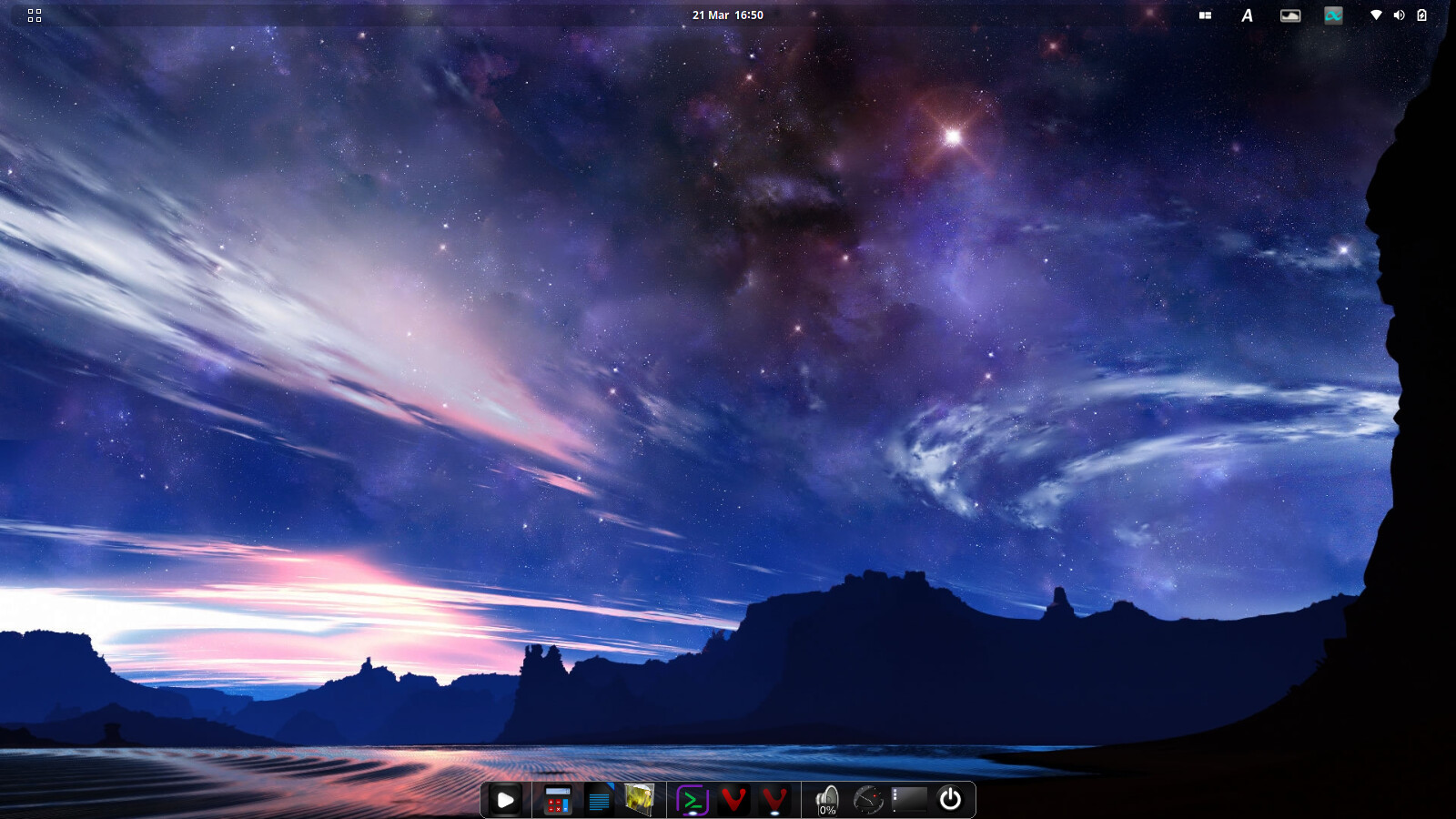The height and width of the screenshot is (819, 1456).
Task: Open the calculator from the dock
Action: [558, 800]
